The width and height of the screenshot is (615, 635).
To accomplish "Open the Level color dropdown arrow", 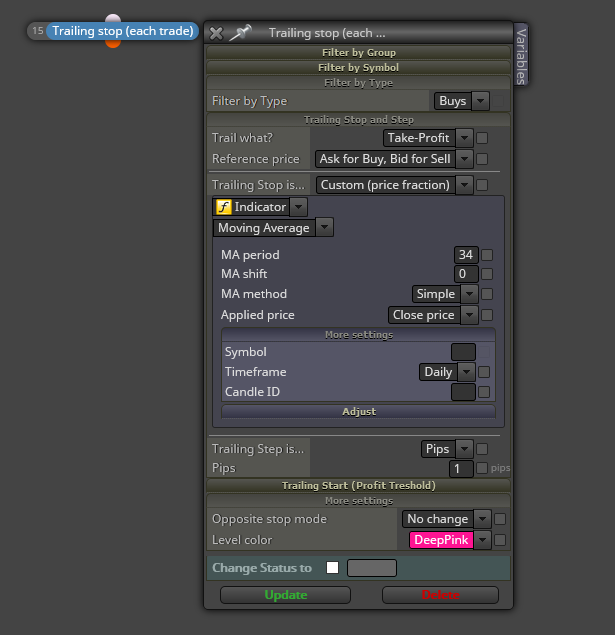I will pos(482,540).
